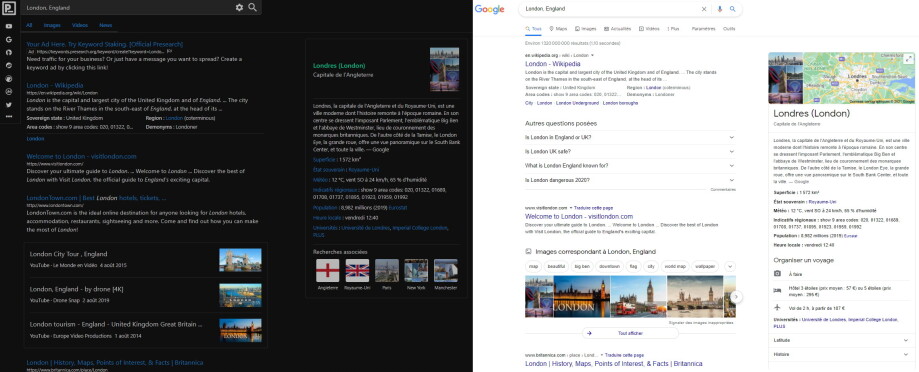Open 'London, England - by drone' video thumbnail
This screenshot has width=919, height=372.
coord(240,295)
